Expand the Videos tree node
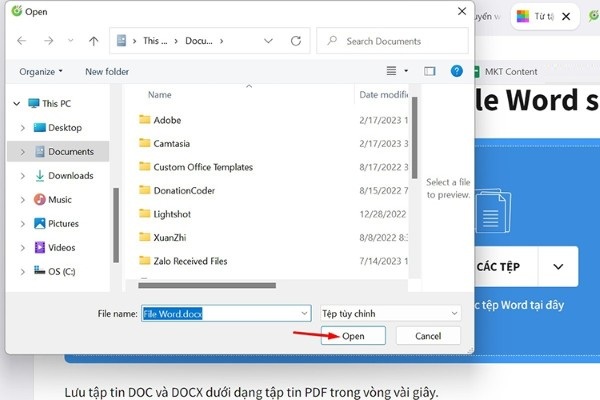 tap(23, 248)
